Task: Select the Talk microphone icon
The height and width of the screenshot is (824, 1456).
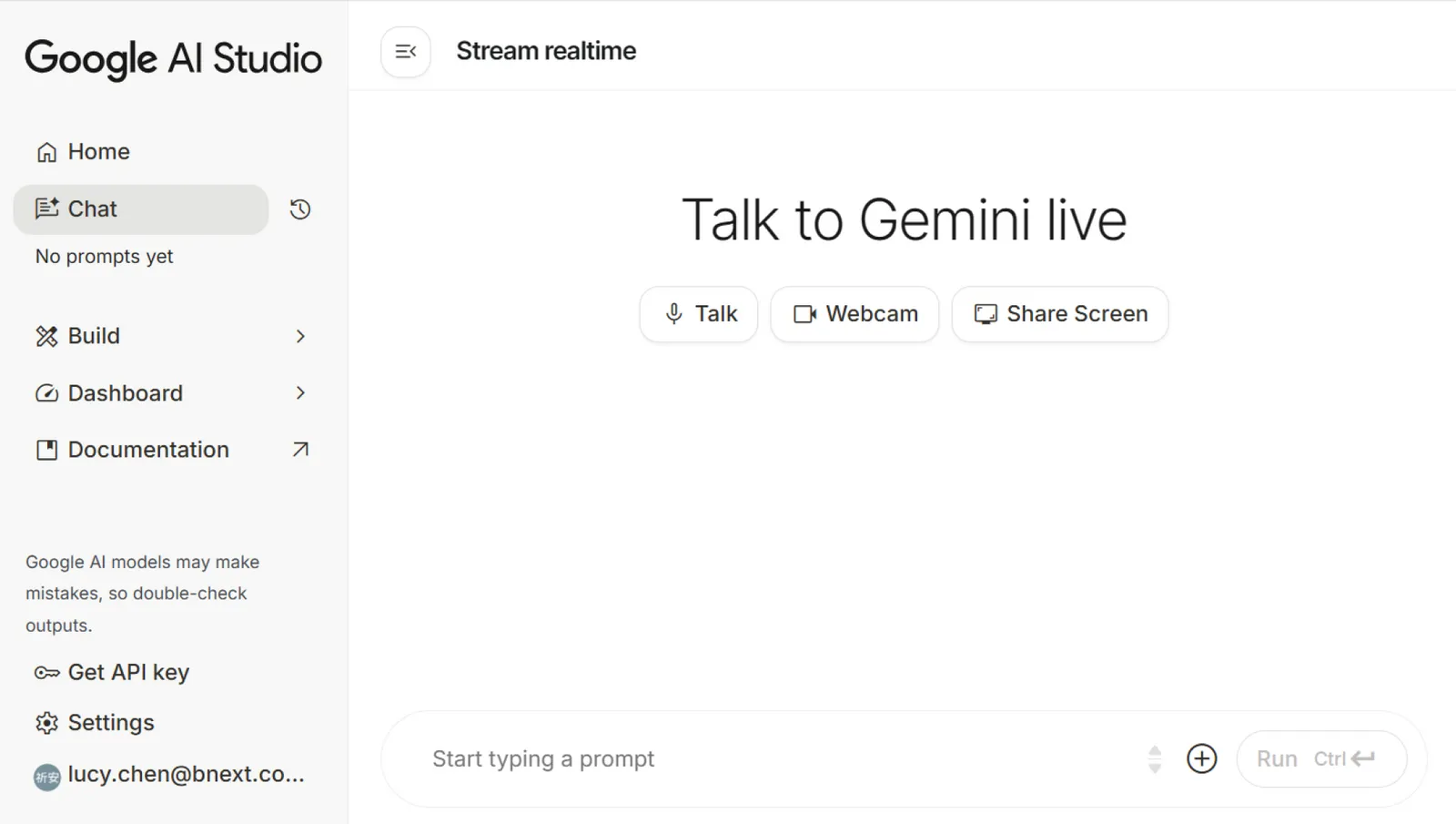Action: (673, 313)
